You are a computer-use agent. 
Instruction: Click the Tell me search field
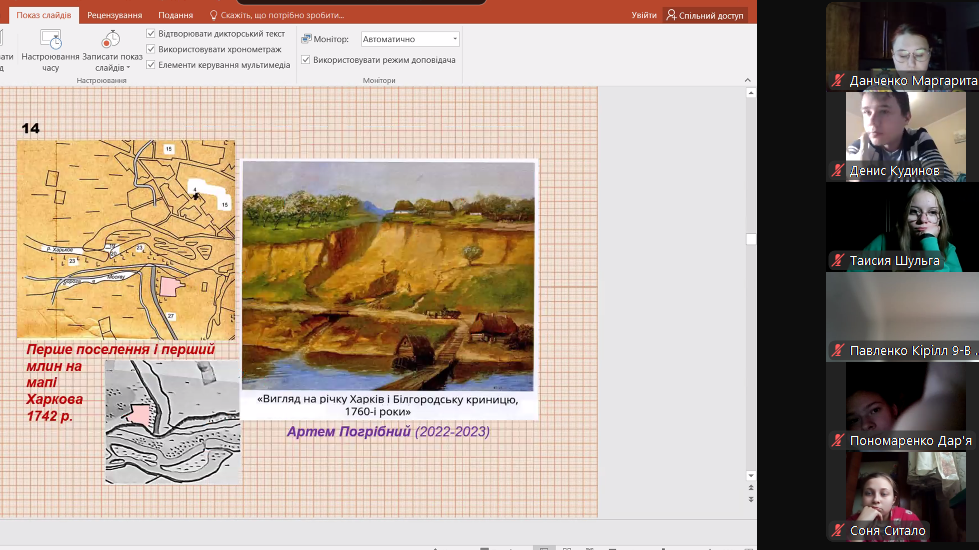click(x=282, y=15)
